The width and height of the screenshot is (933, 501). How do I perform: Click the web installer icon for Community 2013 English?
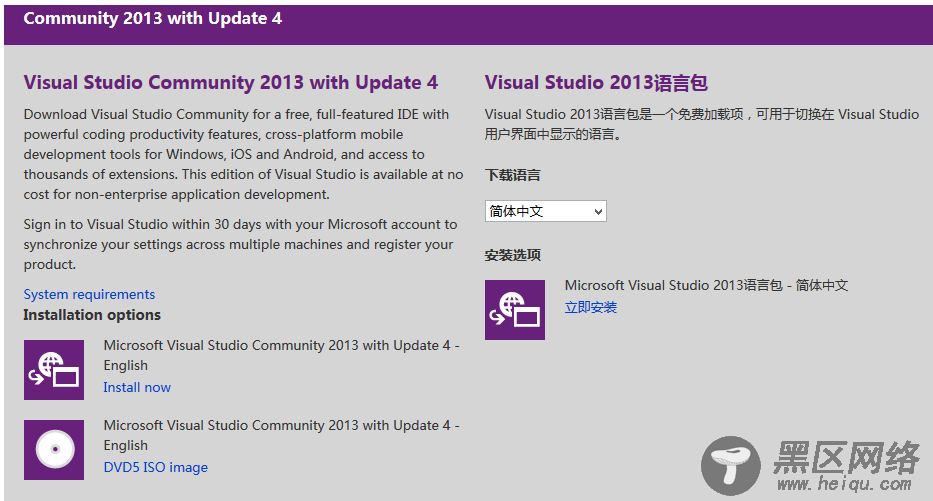[54, 370]
